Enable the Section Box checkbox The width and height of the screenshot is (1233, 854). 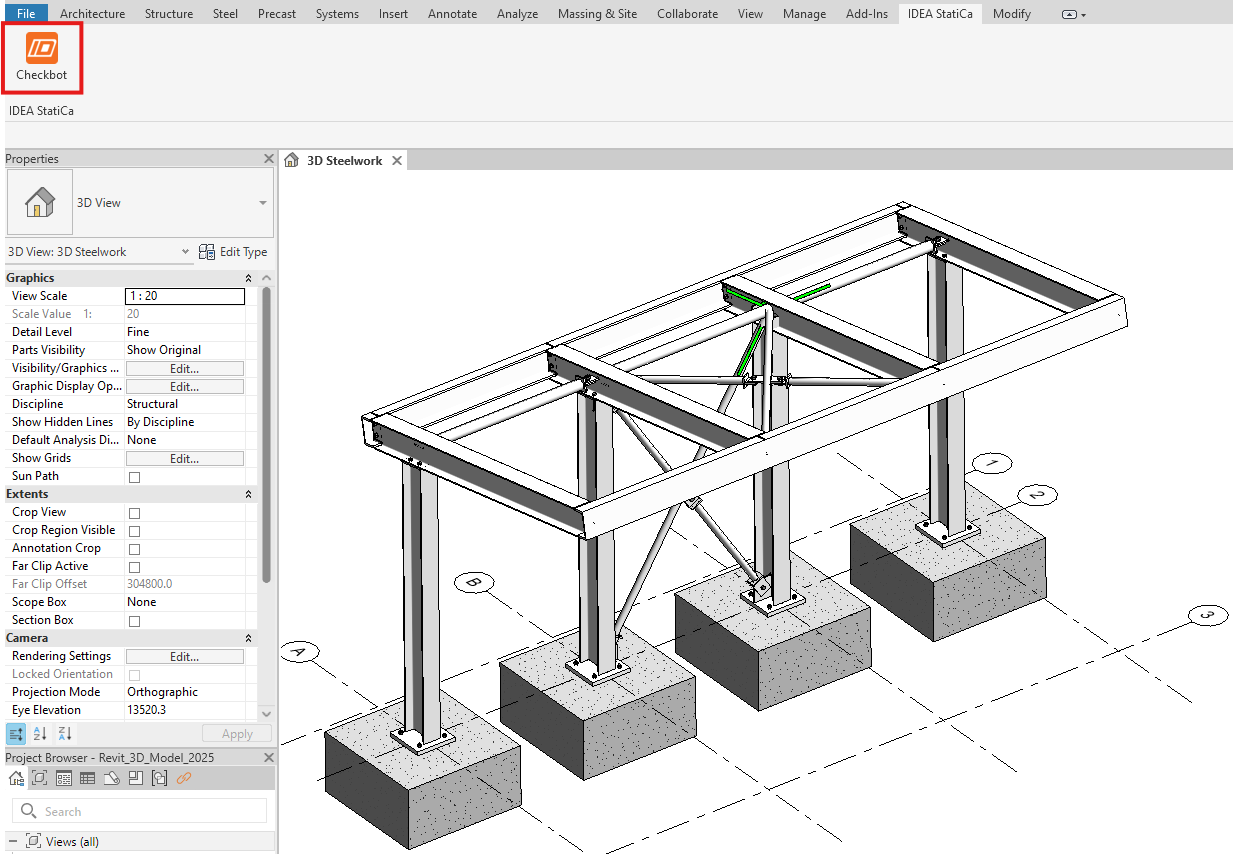(135, 621)
